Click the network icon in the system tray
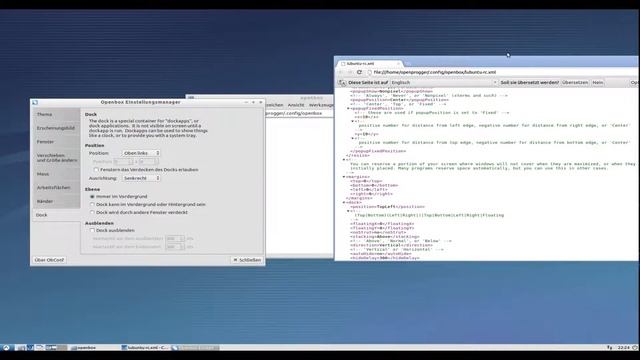Screen dimensions: 640x360 point(609,347)
